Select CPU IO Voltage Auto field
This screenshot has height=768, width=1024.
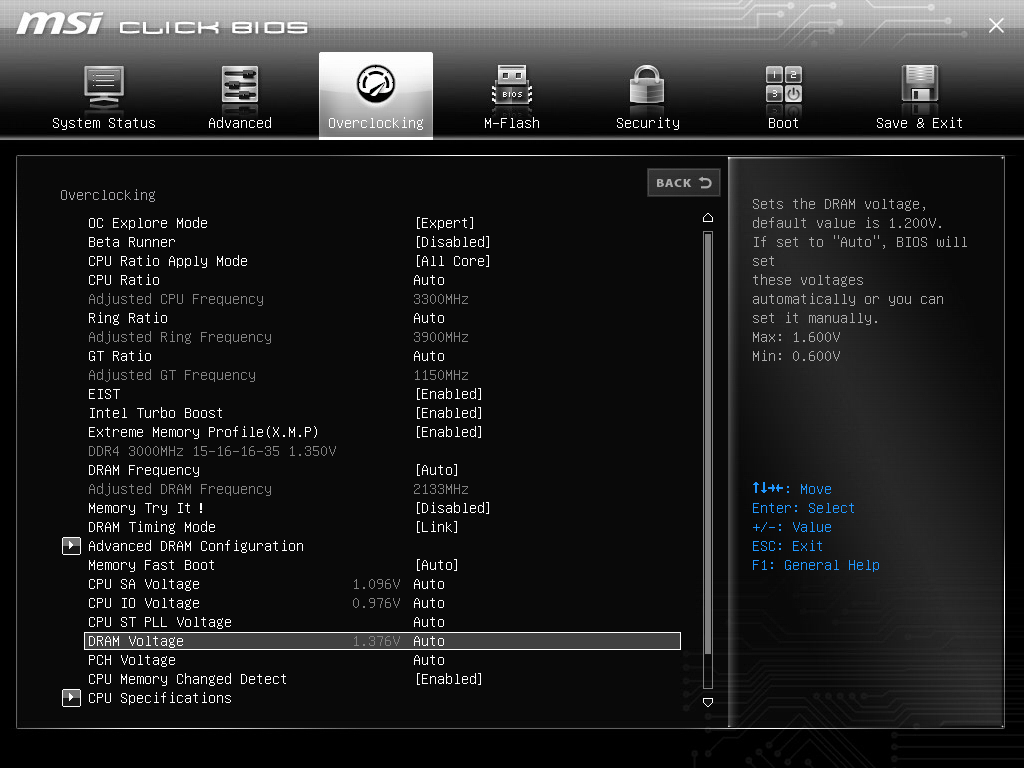coord(429,603)
